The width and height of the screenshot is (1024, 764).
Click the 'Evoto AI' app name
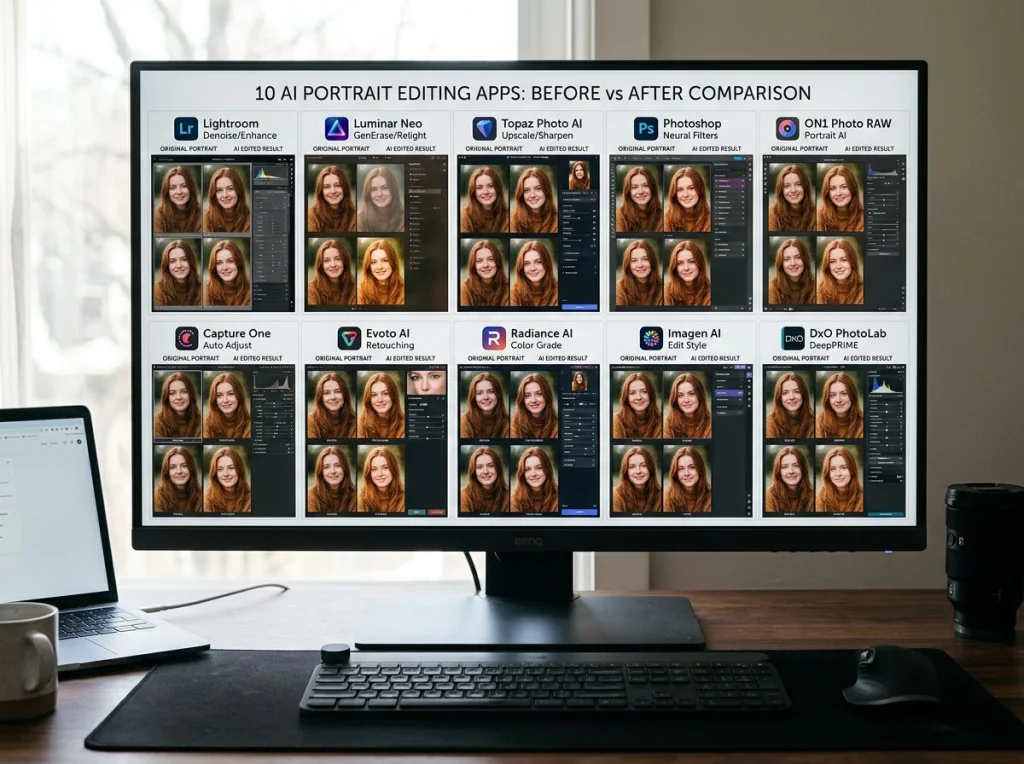[x=388, y=333]
